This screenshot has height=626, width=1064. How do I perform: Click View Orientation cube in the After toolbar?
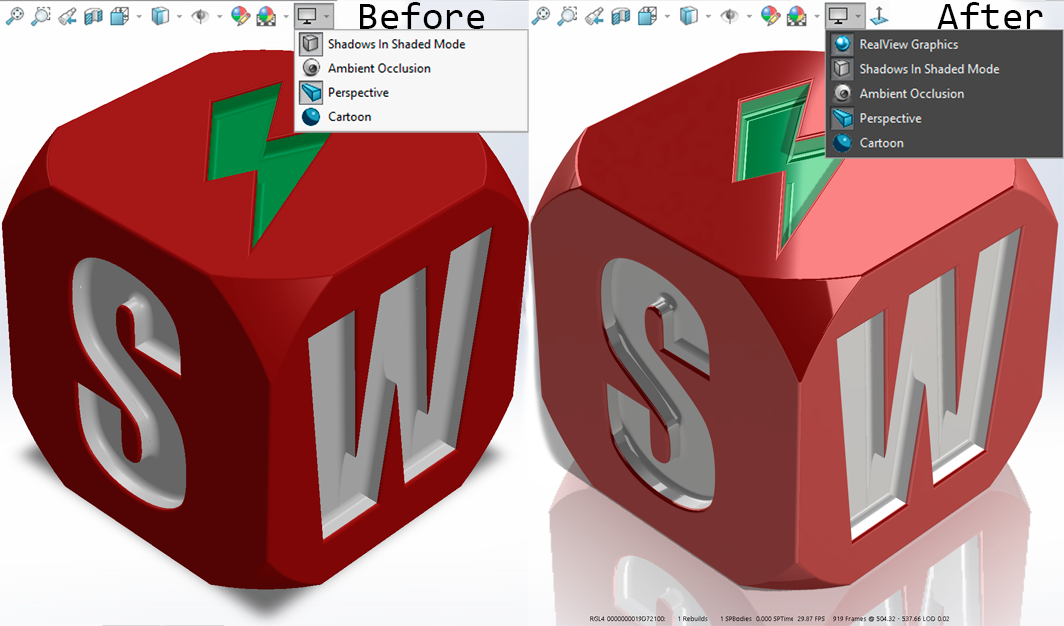[x=647, y=16]
